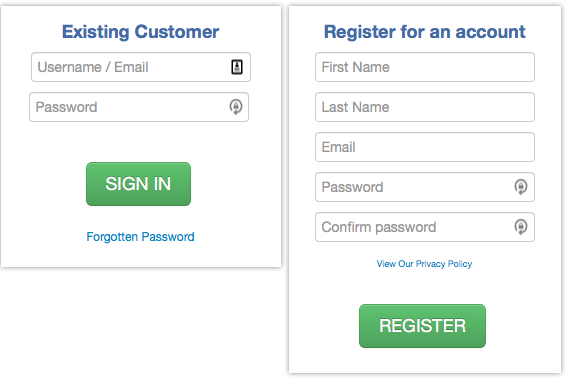
Task: Click the green SIGN IN button
Action: tap(138, 184)
